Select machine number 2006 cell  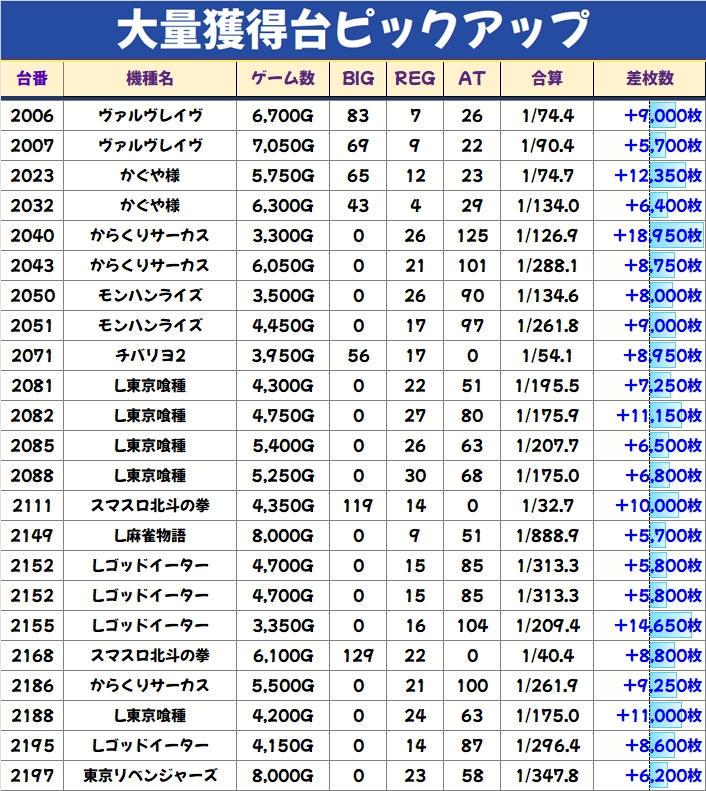(32, 116)
